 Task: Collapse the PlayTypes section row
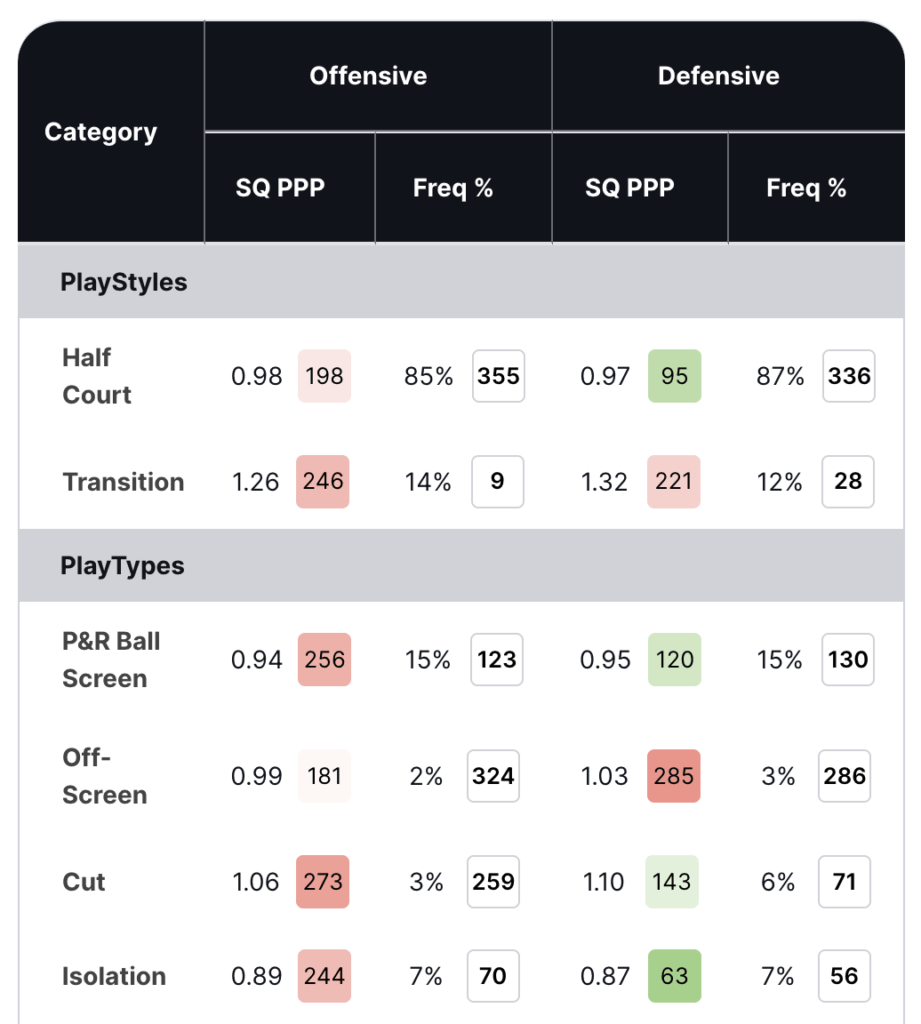point(122,566)
